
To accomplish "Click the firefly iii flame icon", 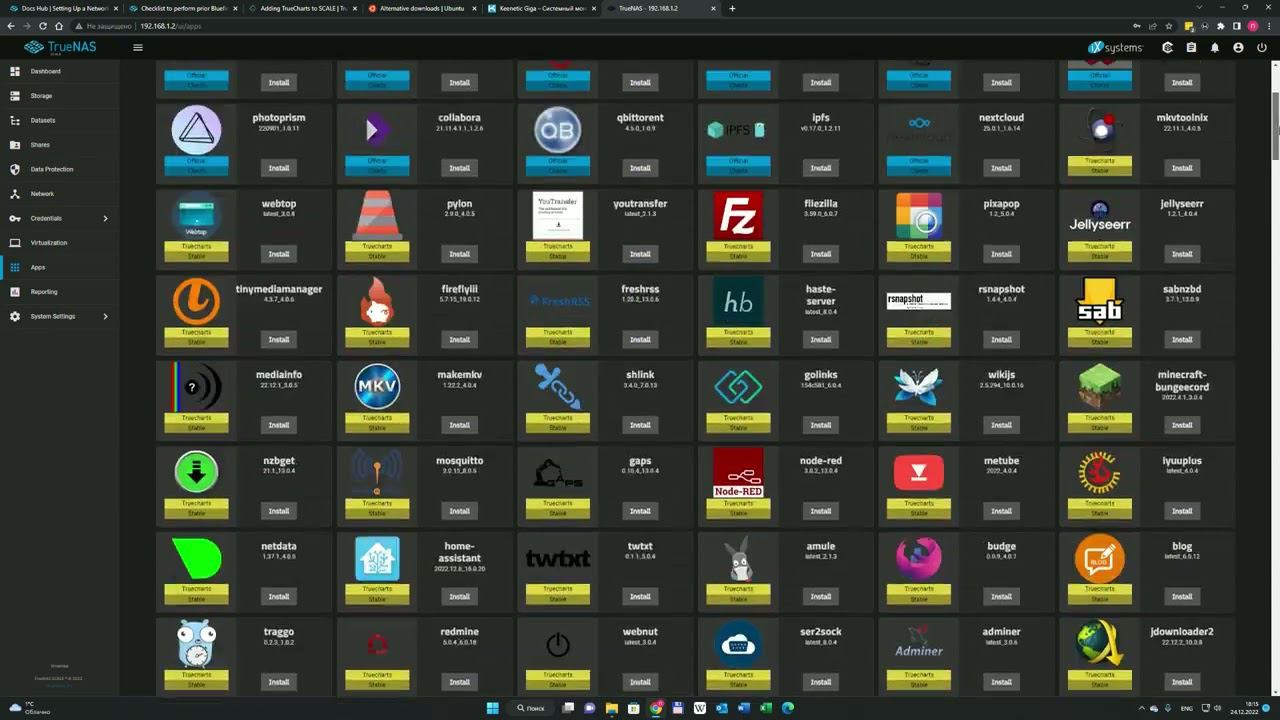I will [x=377, y=301].
